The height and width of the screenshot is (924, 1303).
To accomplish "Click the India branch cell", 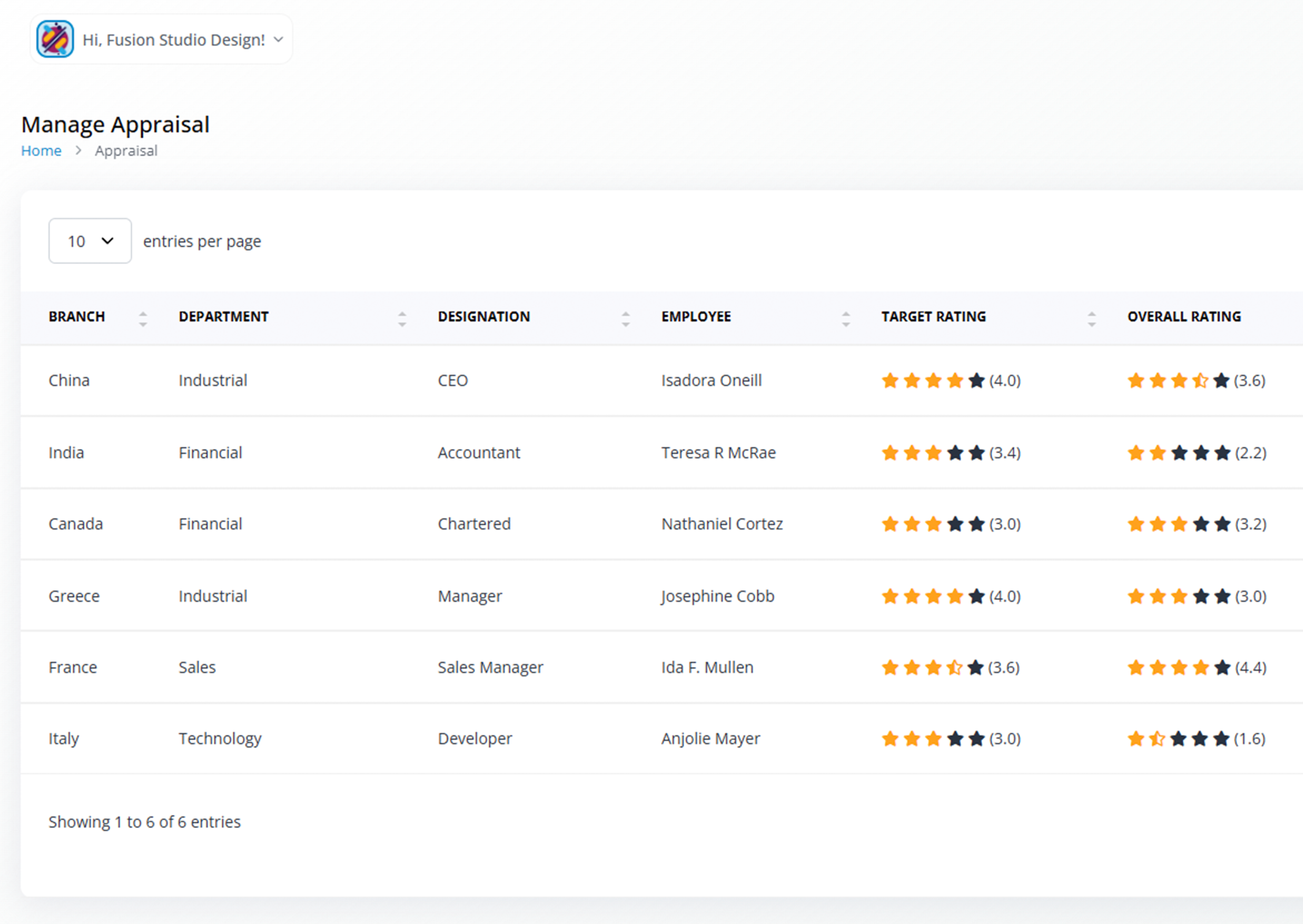I will click(66, 452).
